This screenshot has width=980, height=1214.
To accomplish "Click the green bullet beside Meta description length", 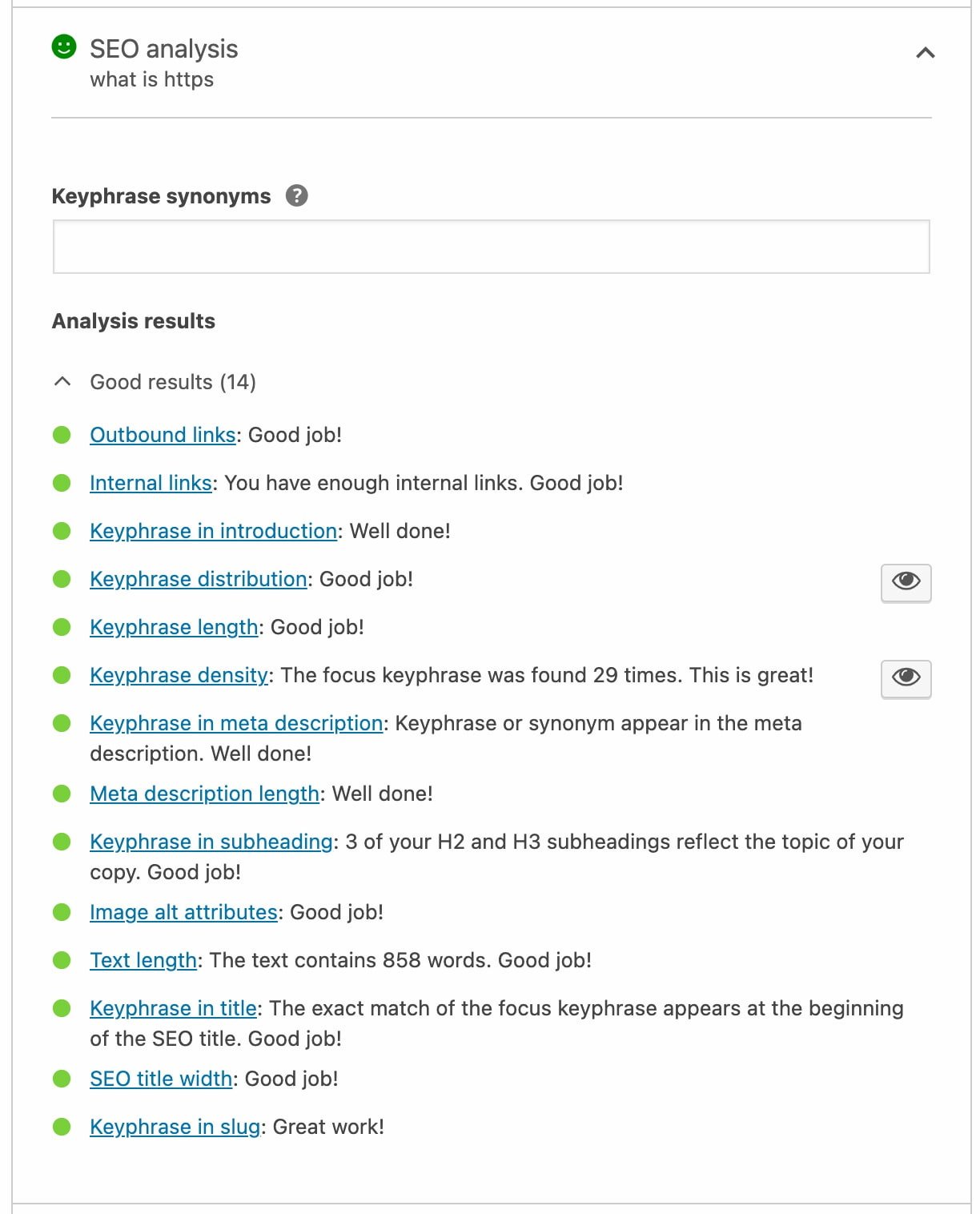I will [x=63, y=792].
